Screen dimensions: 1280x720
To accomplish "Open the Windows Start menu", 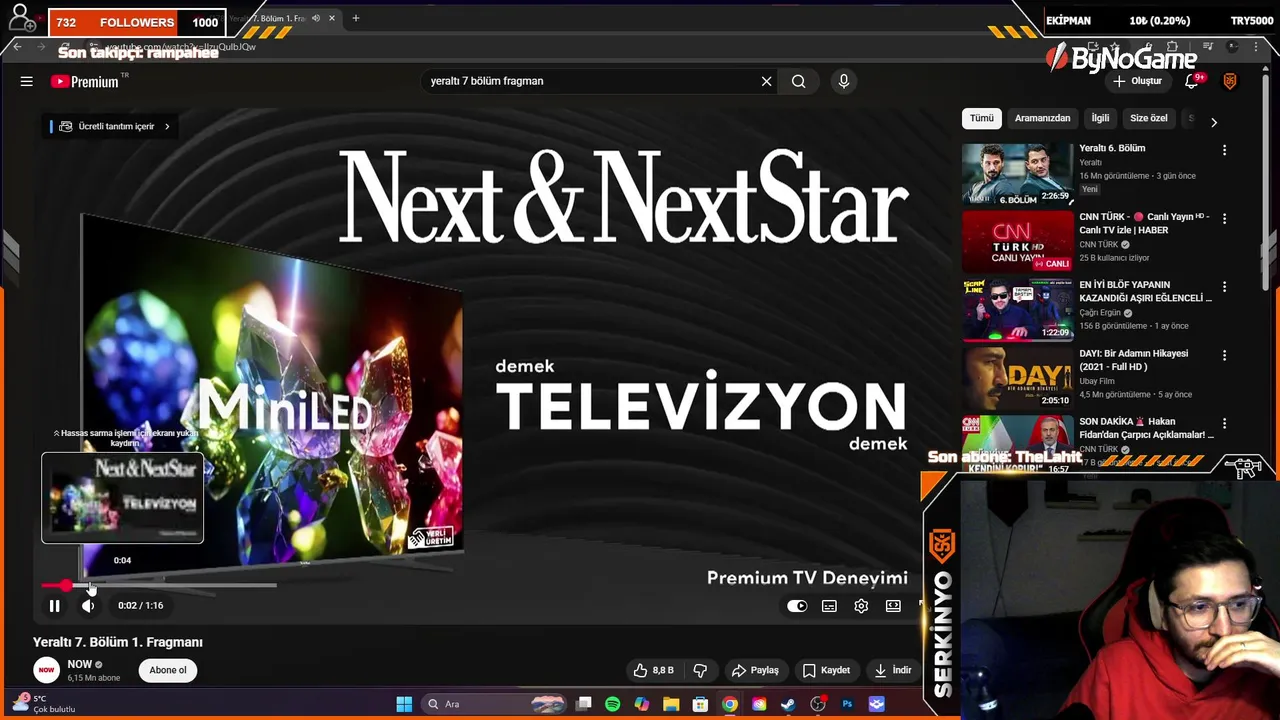I will click(404, 704).
